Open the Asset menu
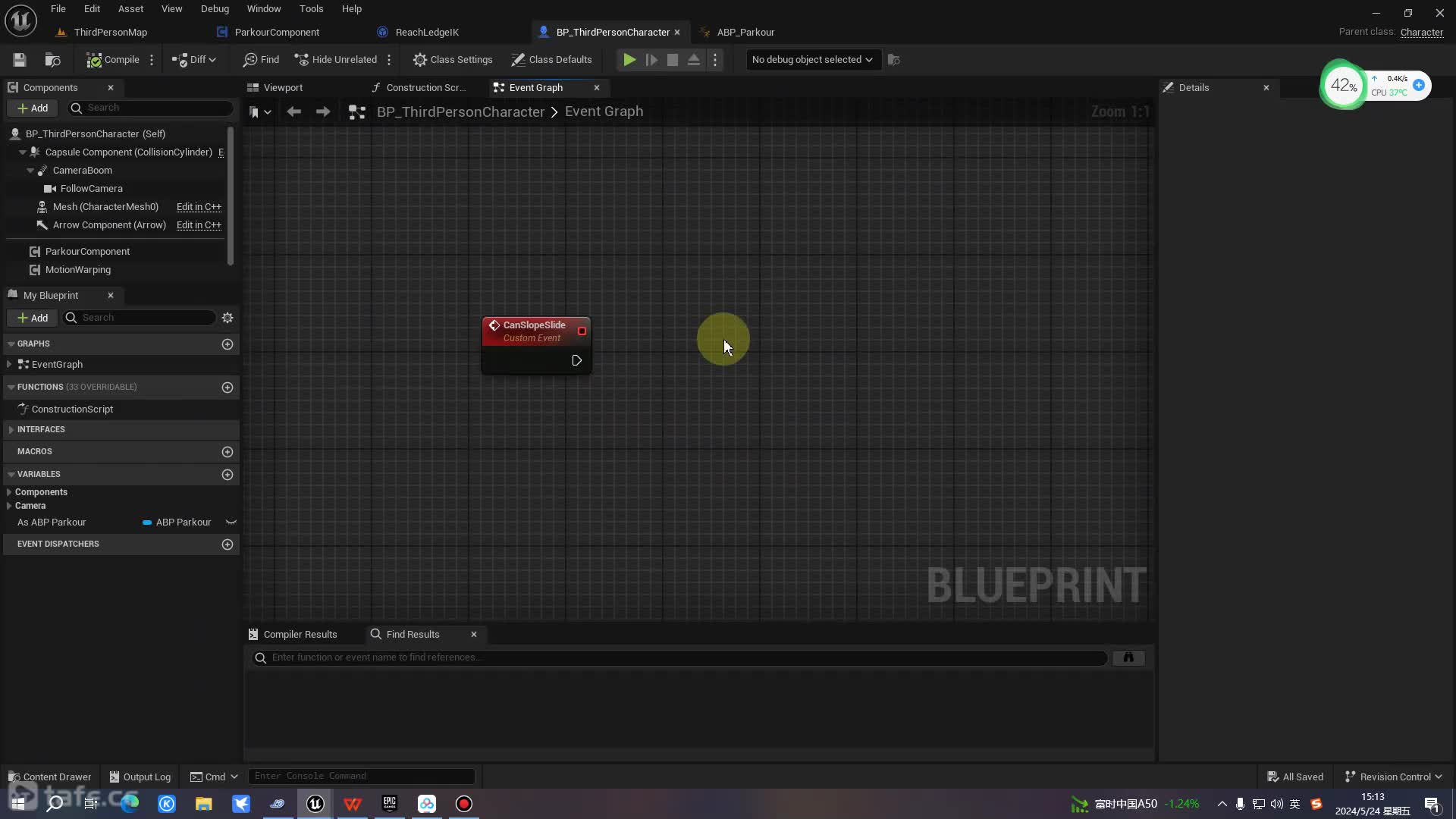The image size is (1456, 819). tap(130, 9)
